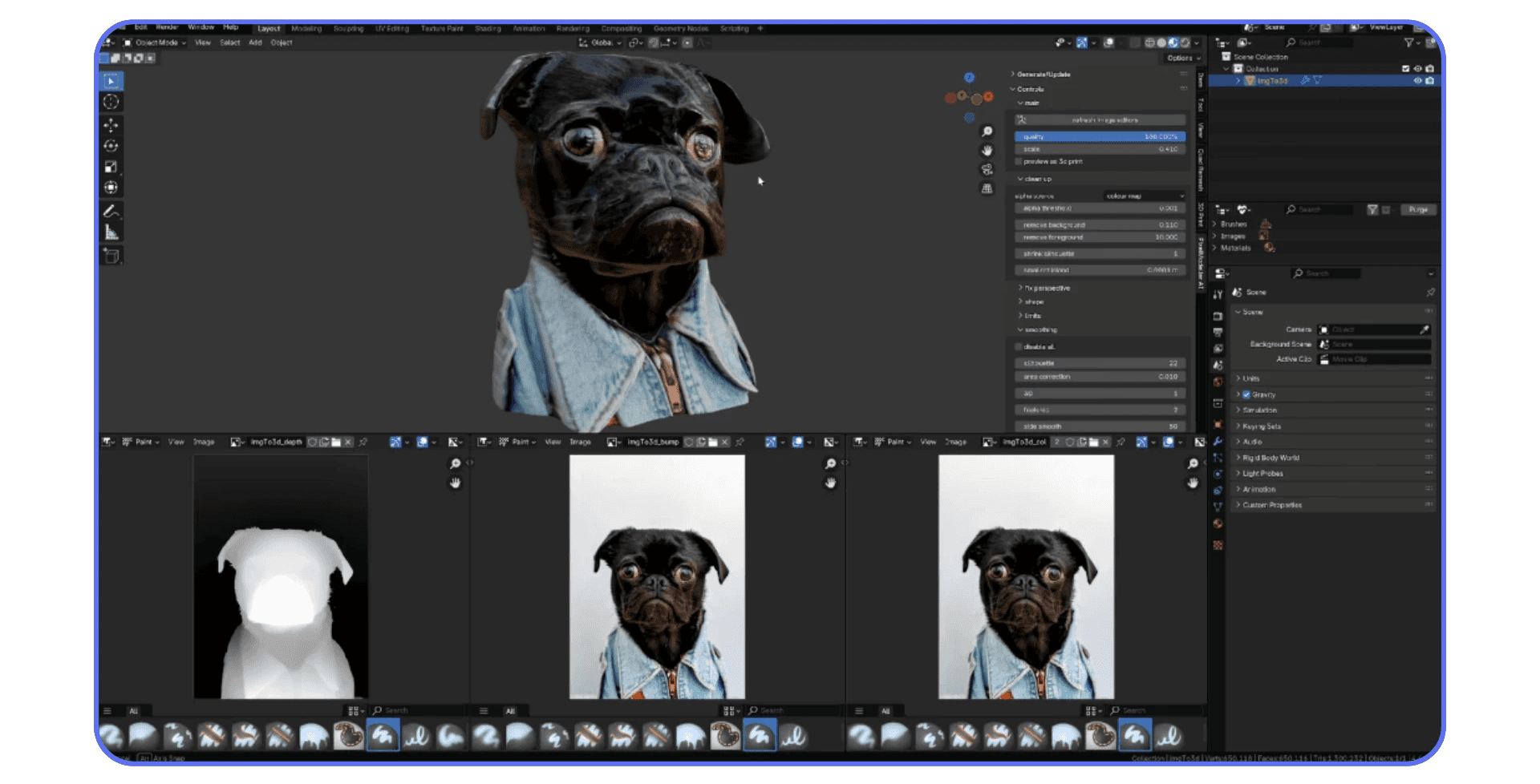Select the Rotate tool
Screen dimensions: 1540x784
tap(111, 145)
